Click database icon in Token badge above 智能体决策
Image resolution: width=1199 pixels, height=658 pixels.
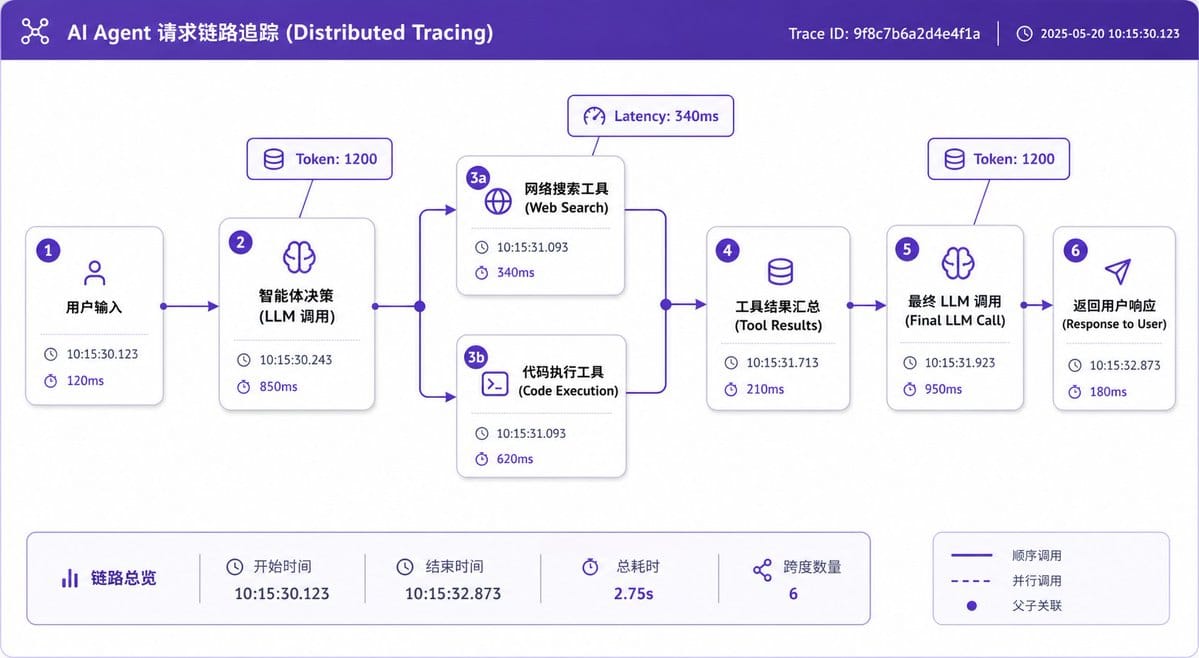(274, 159)
